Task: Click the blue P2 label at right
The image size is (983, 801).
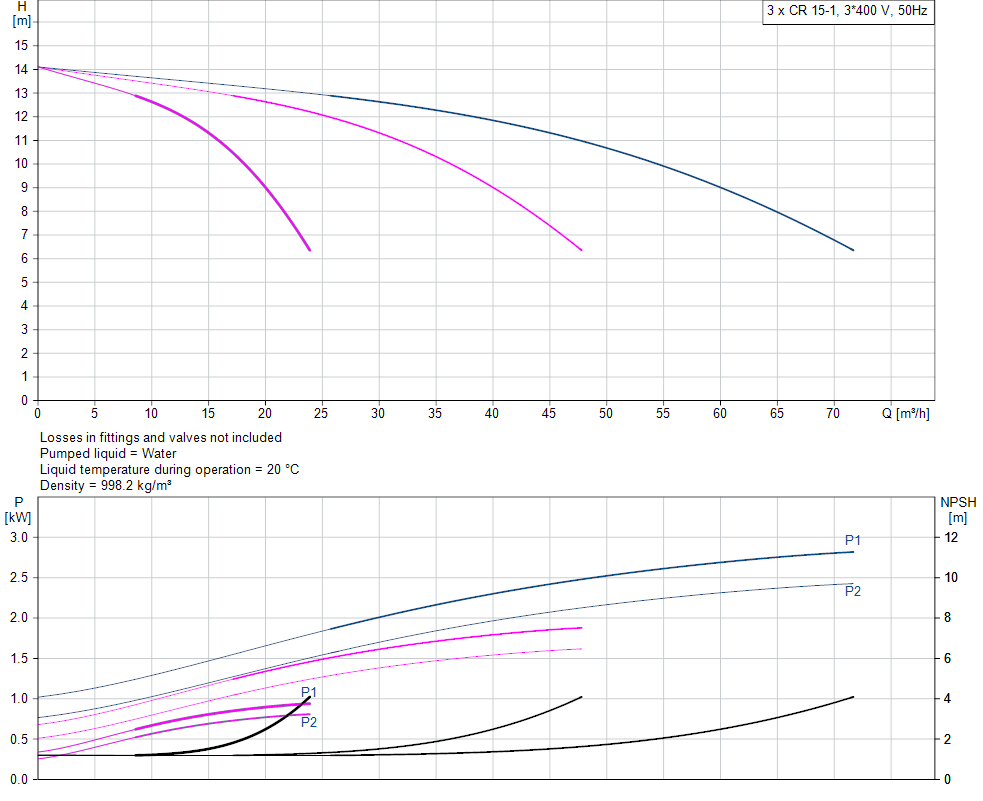Action: 853,591
